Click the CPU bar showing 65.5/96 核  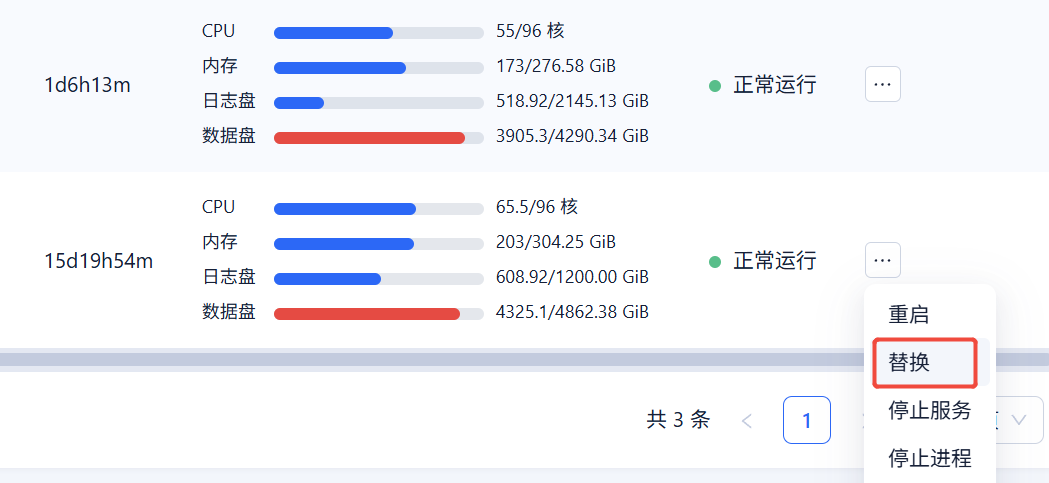378,208
